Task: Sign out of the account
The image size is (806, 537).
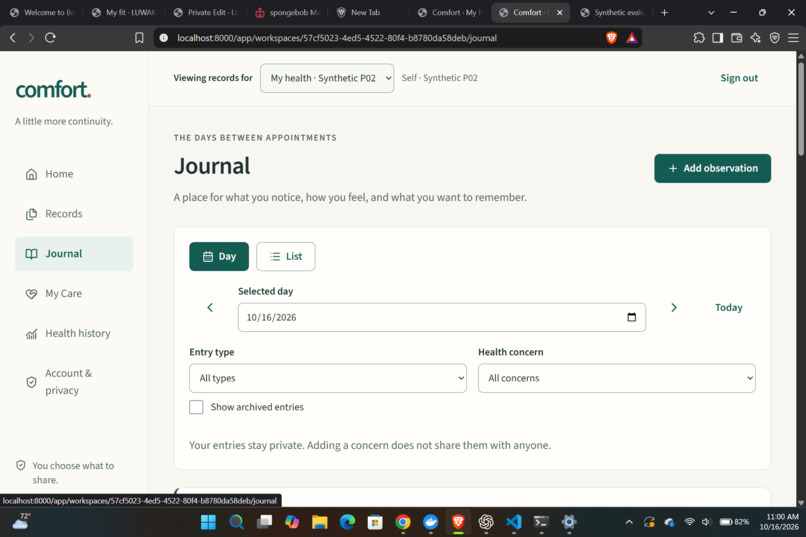Action: point(739,78)
